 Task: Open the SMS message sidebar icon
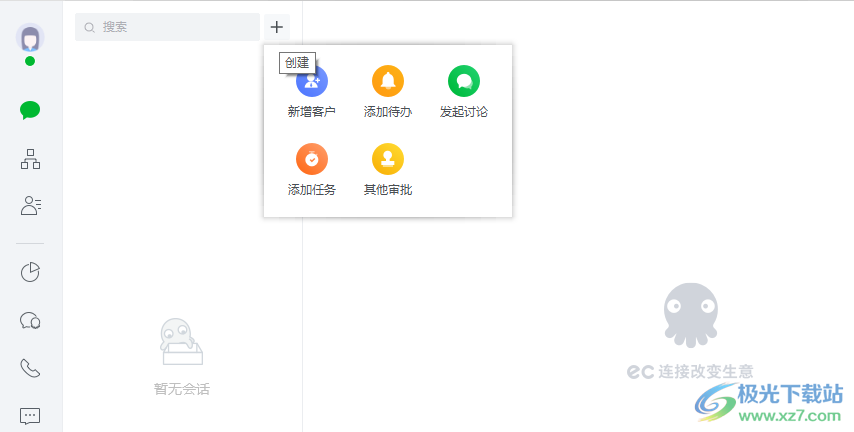(x=30, y=416)
